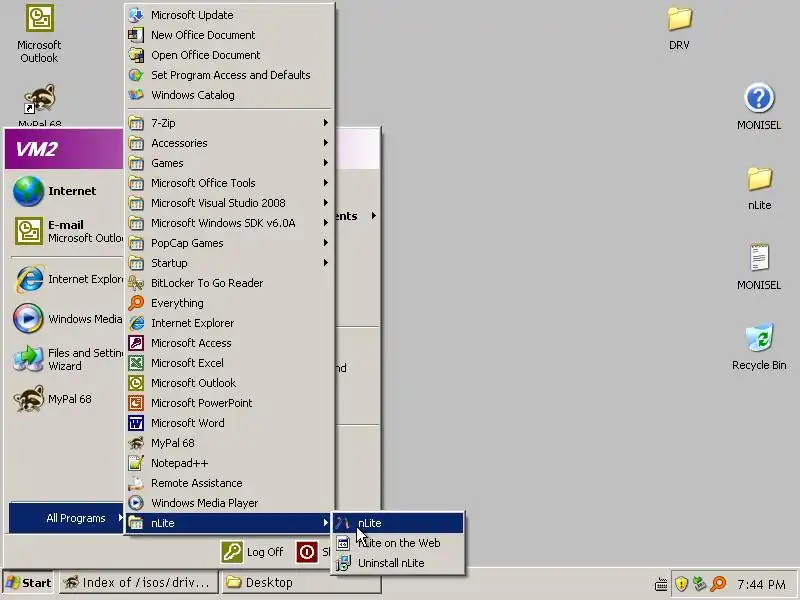Click the on-screen keyboard tray icon
This screenshot has height=600, width=800.
tap(661, 584)
